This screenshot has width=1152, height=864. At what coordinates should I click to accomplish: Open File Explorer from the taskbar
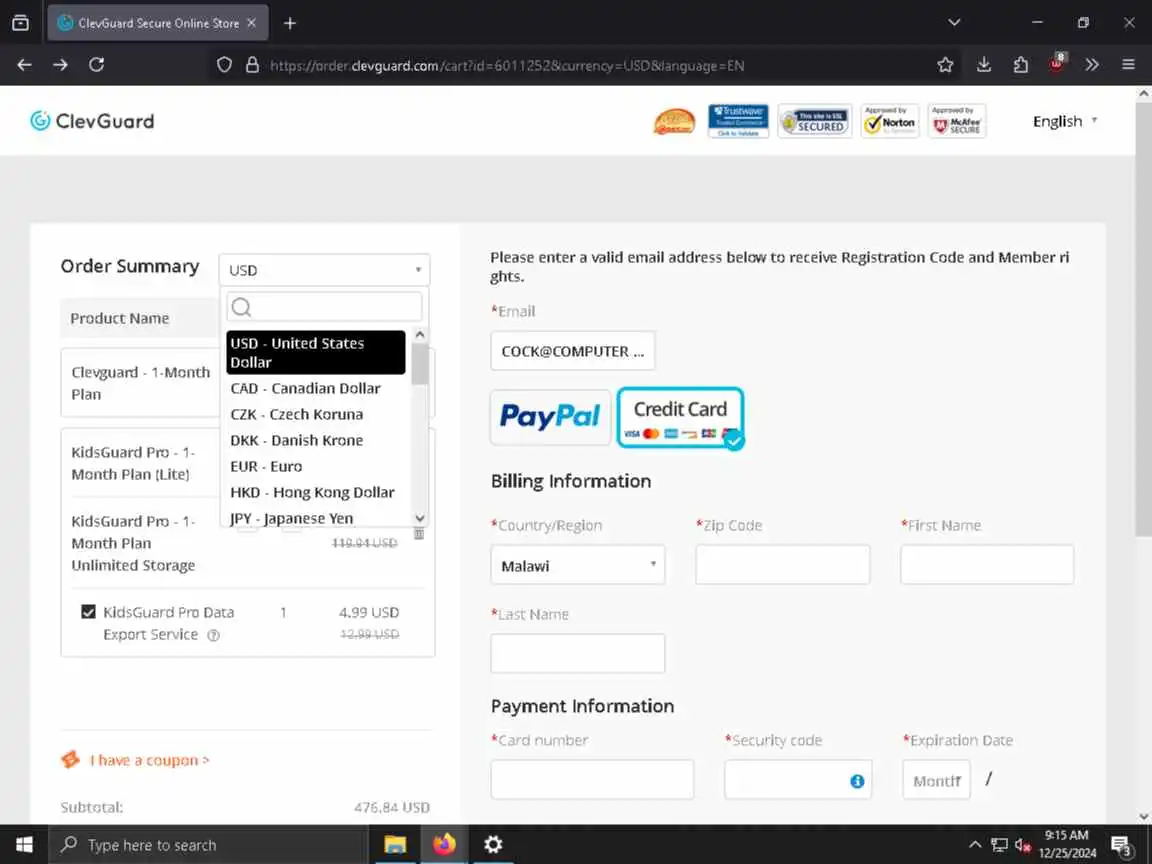click(395, 845)
